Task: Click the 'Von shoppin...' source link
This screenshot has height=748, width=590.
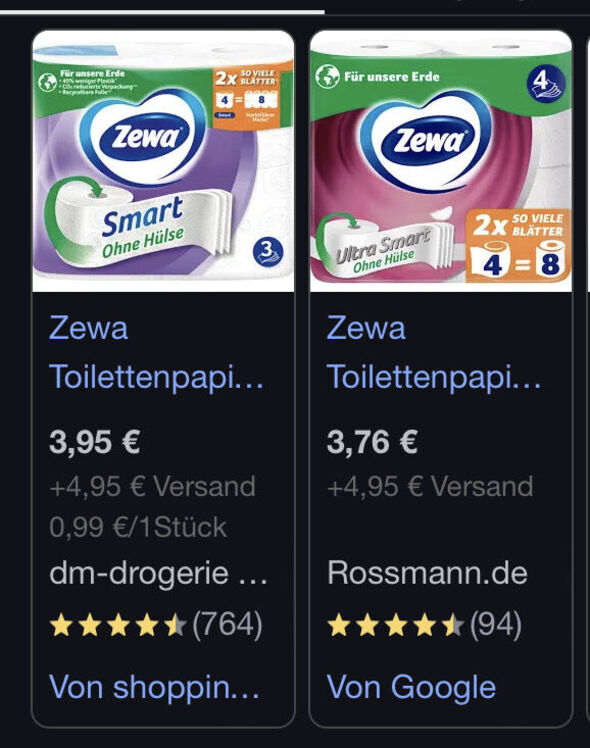Action: (155, 687)
